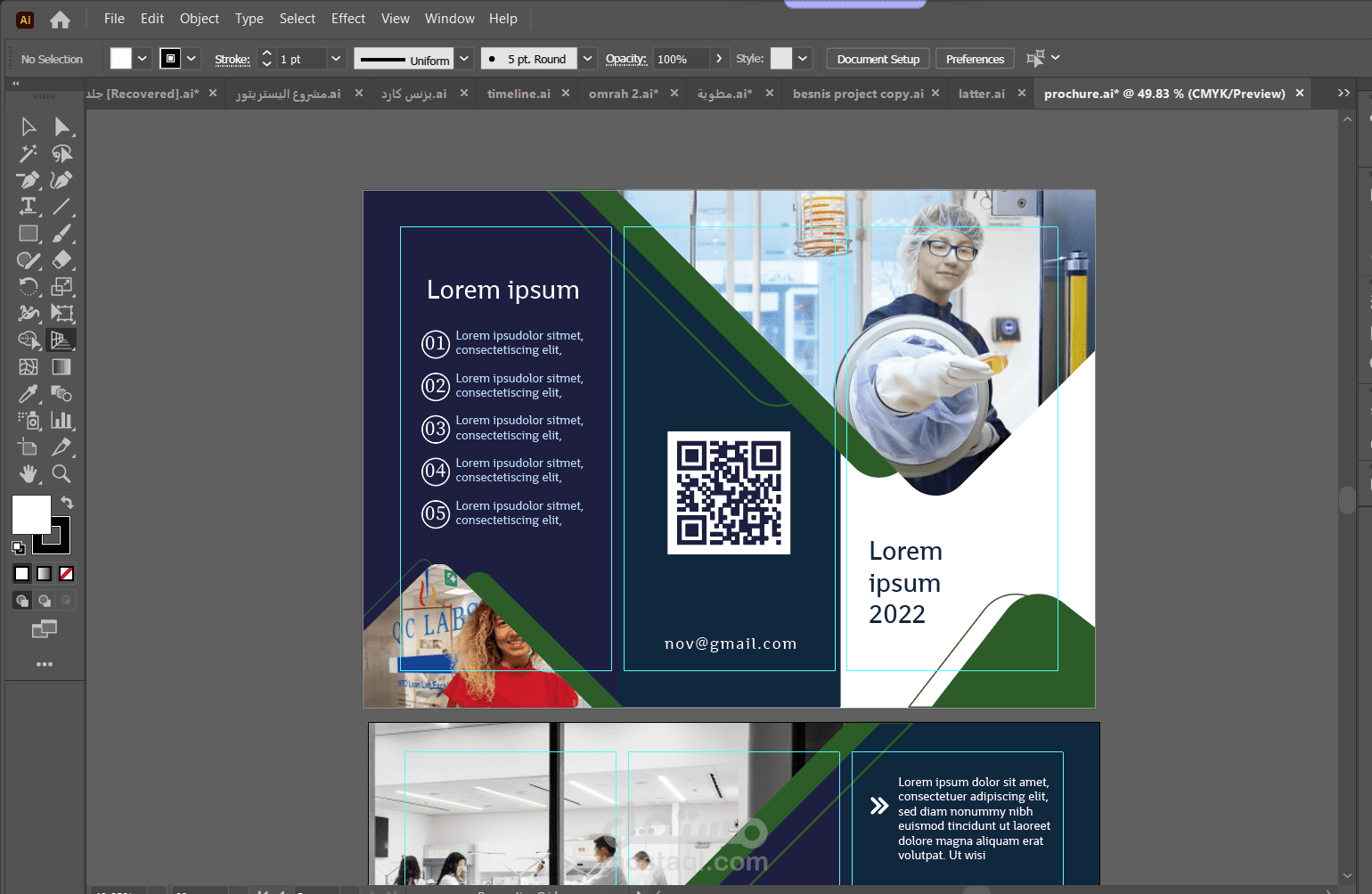
Task: Select the Shape Builder tool
Action: pyautogui.click(x=29, y=340)
